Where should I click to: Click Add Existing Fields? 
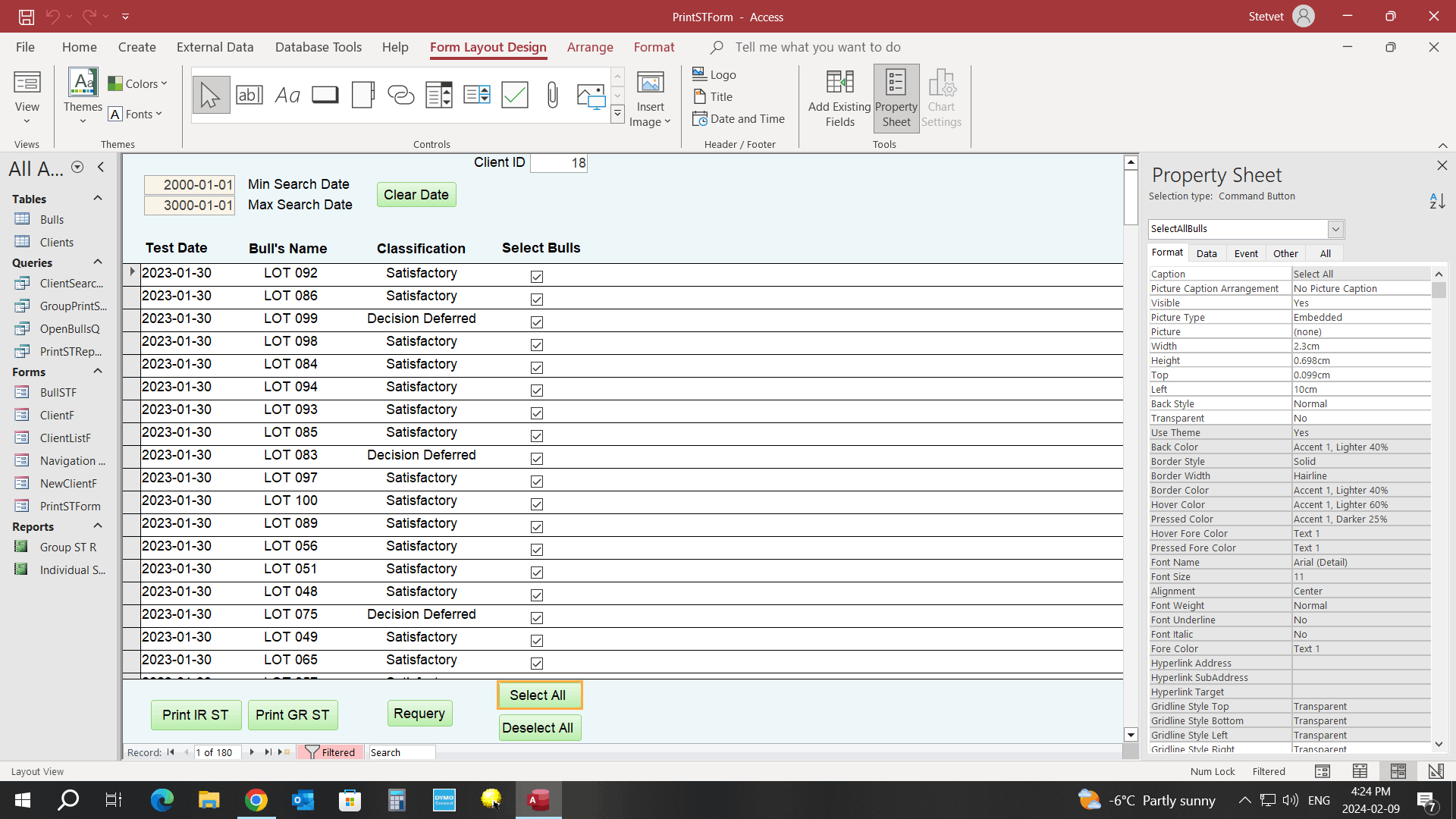839,99
